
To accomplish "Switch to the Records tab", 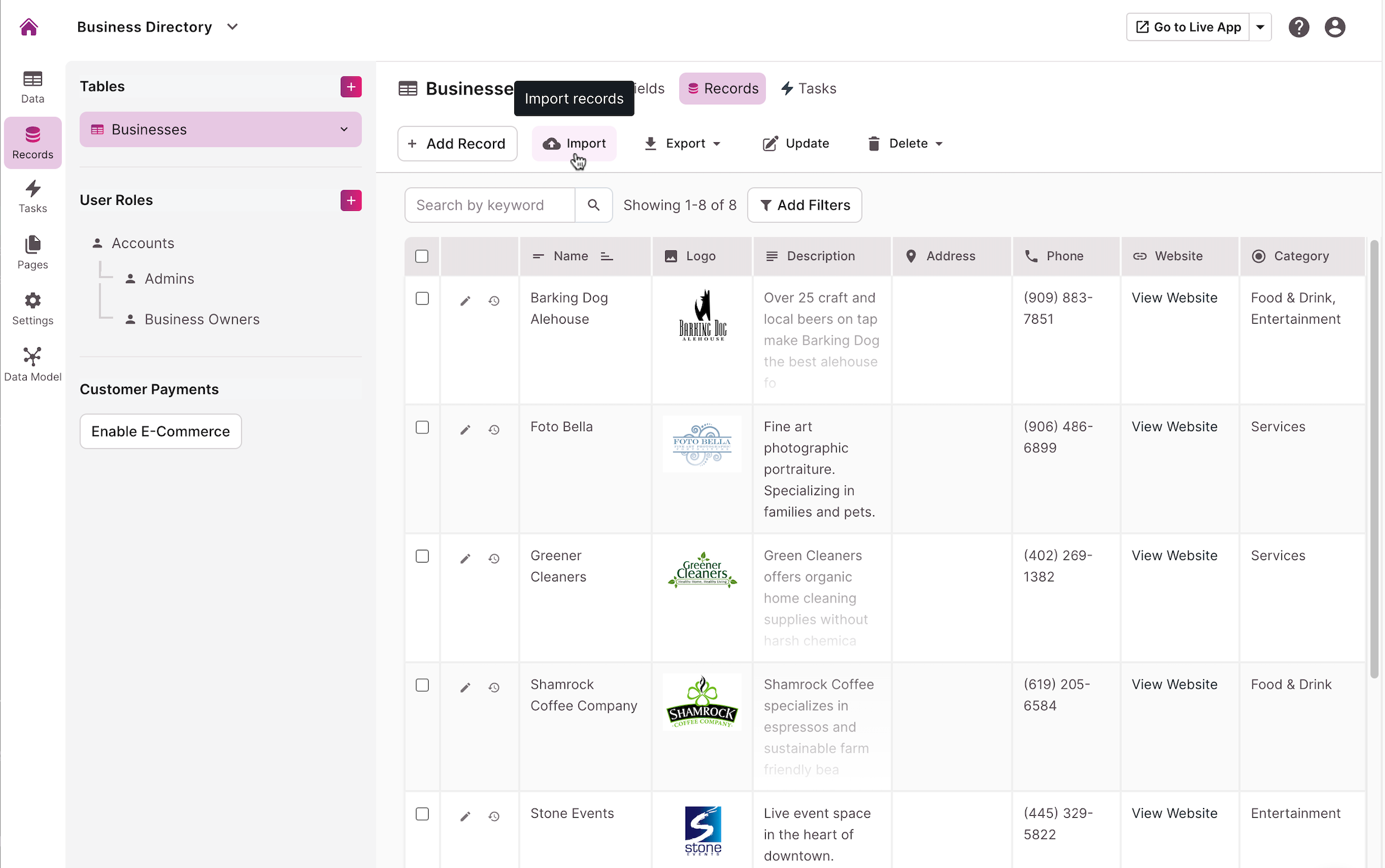I will point(722,88).
